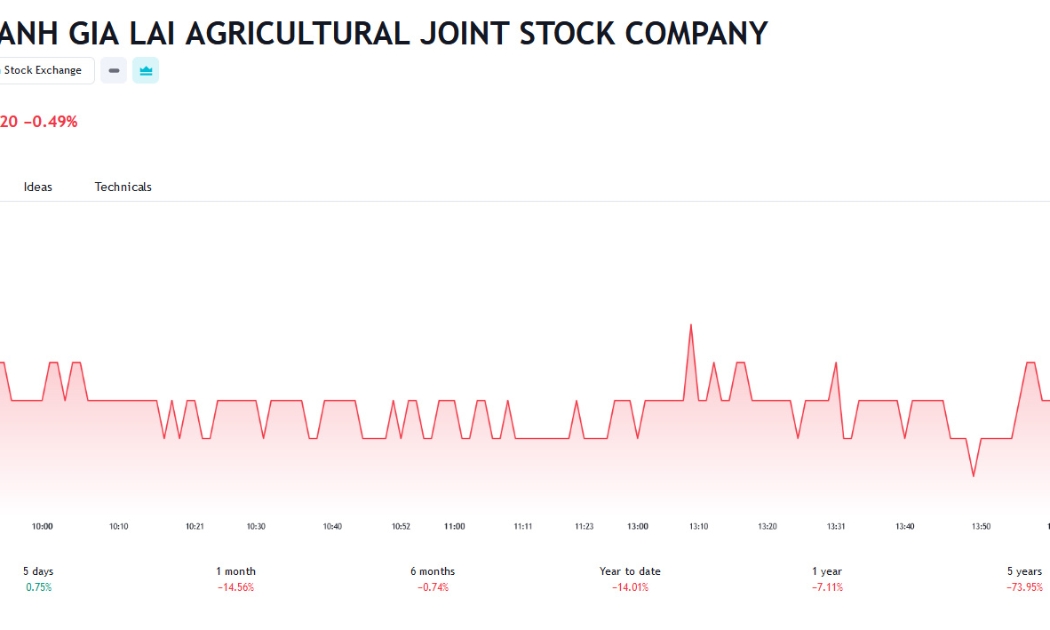Click the 13:31 time axis label

coord(836,526)
